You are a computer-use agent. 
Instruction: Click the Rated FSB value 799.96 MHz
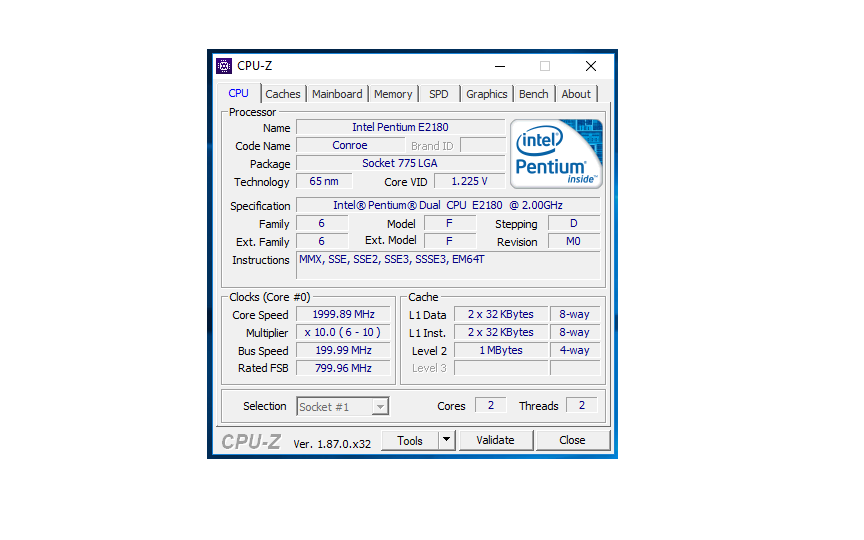point(343,368)
